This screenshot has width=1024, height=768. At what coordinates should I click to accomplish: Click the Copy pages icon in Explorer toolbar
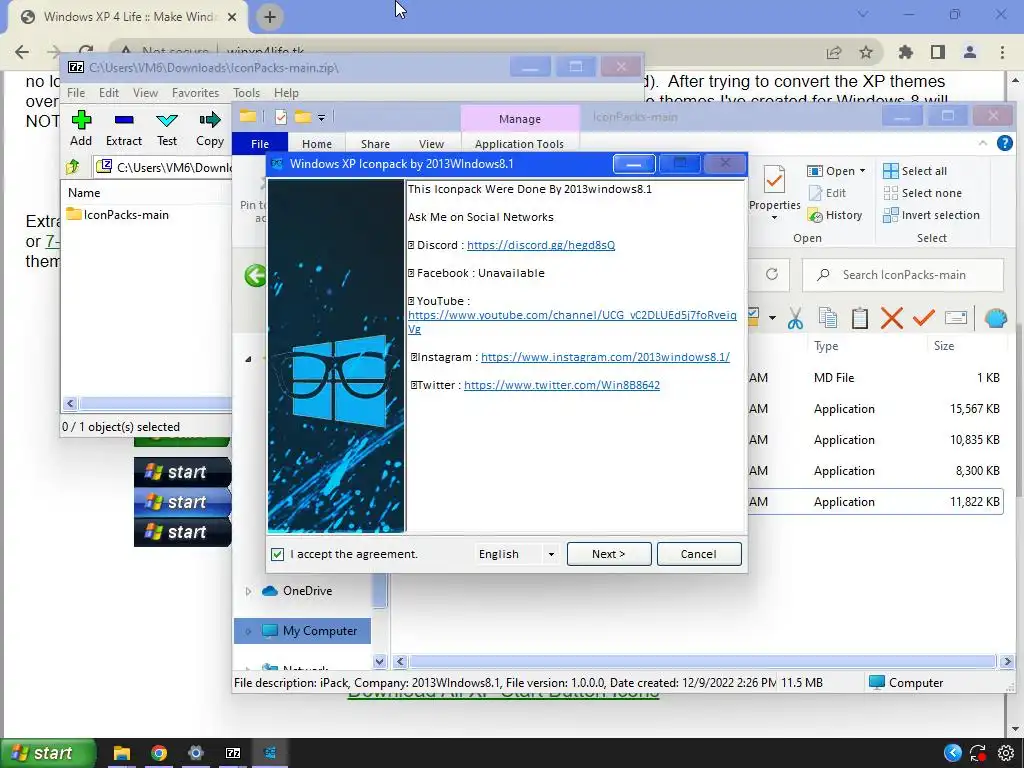[x=827, y=318]
